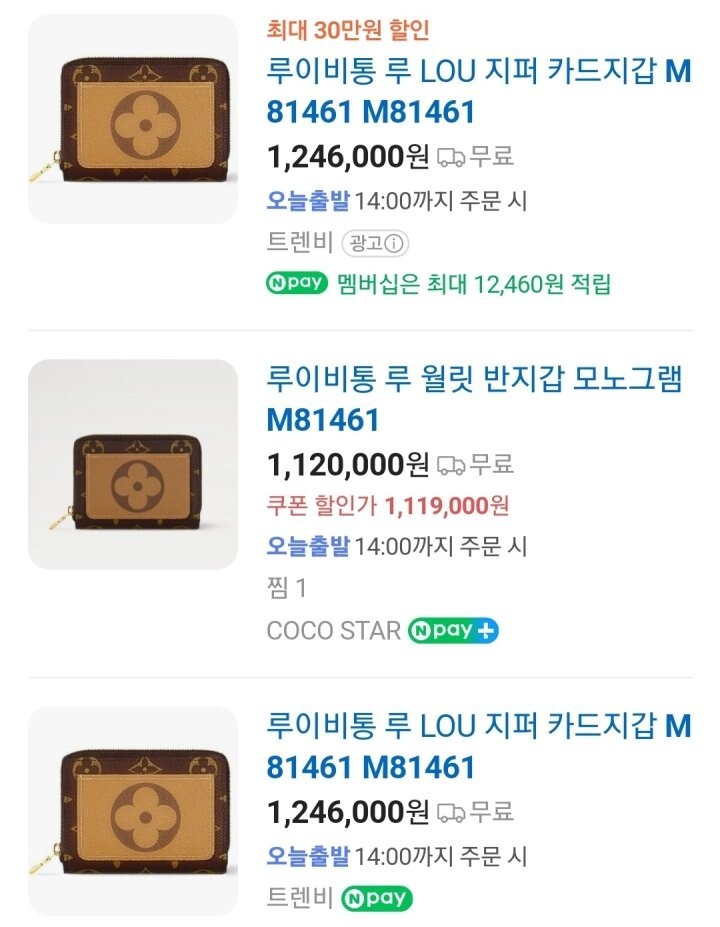Screen dimensions: 720x927
Task: Click the delivery truck icon by 1,120,000원
Action: pos(451,464)
